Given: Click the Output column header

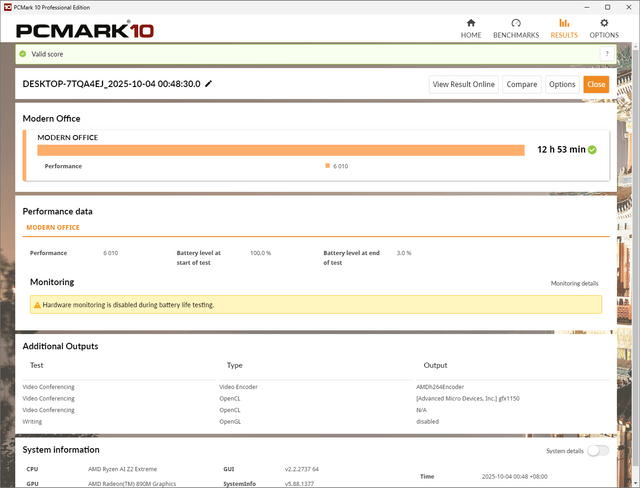Looking at the screenshot, I should point(436,365).
